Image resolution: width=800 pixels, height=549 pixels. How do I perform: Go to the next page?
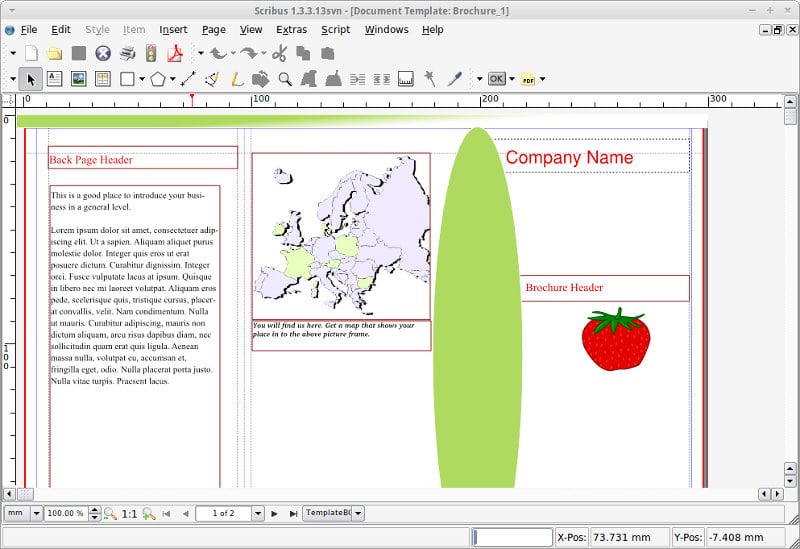click(277, 513)
